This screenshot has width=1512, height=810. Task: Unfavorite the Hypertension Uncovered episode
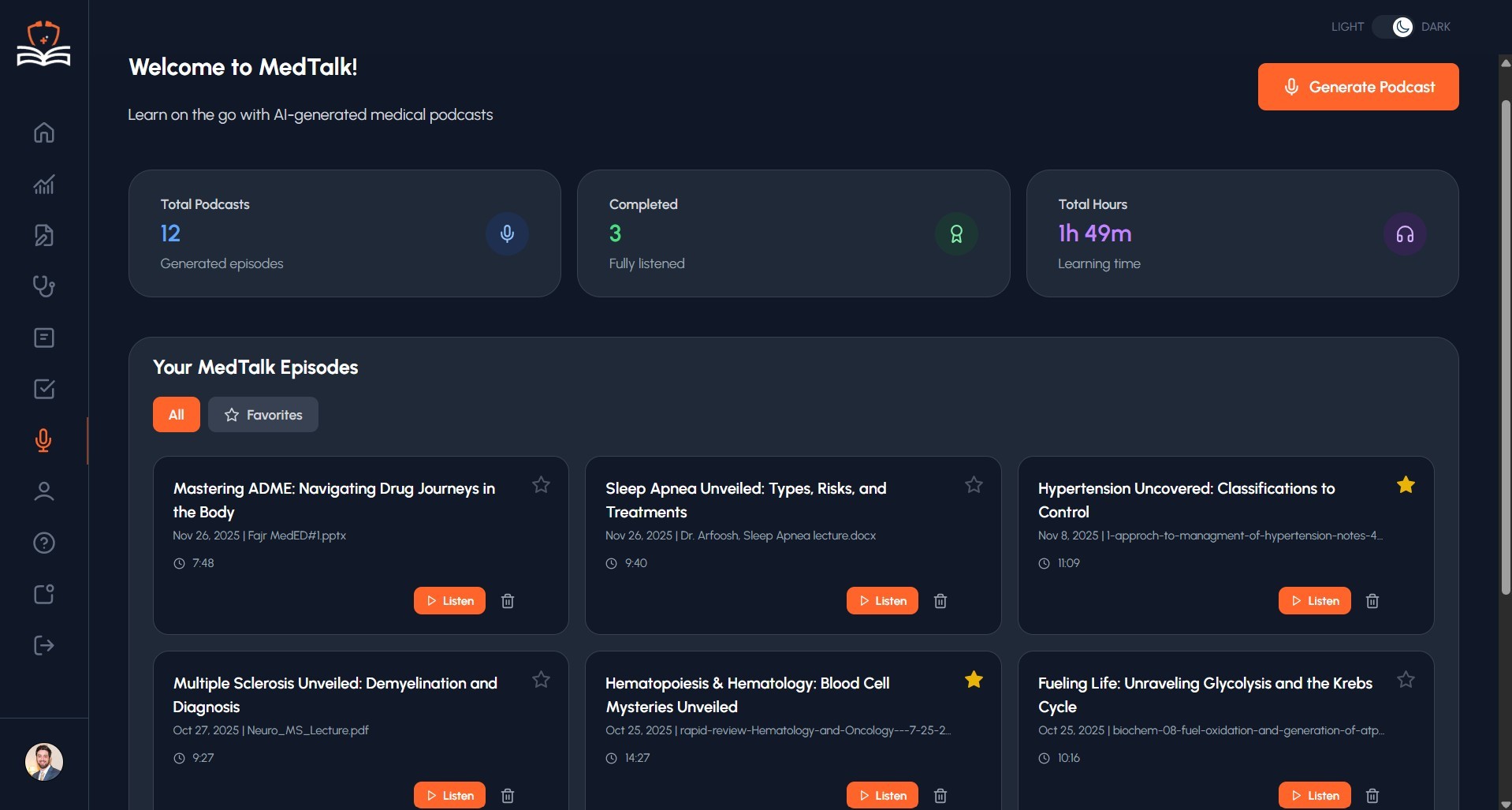click(x=1406, y=485)
